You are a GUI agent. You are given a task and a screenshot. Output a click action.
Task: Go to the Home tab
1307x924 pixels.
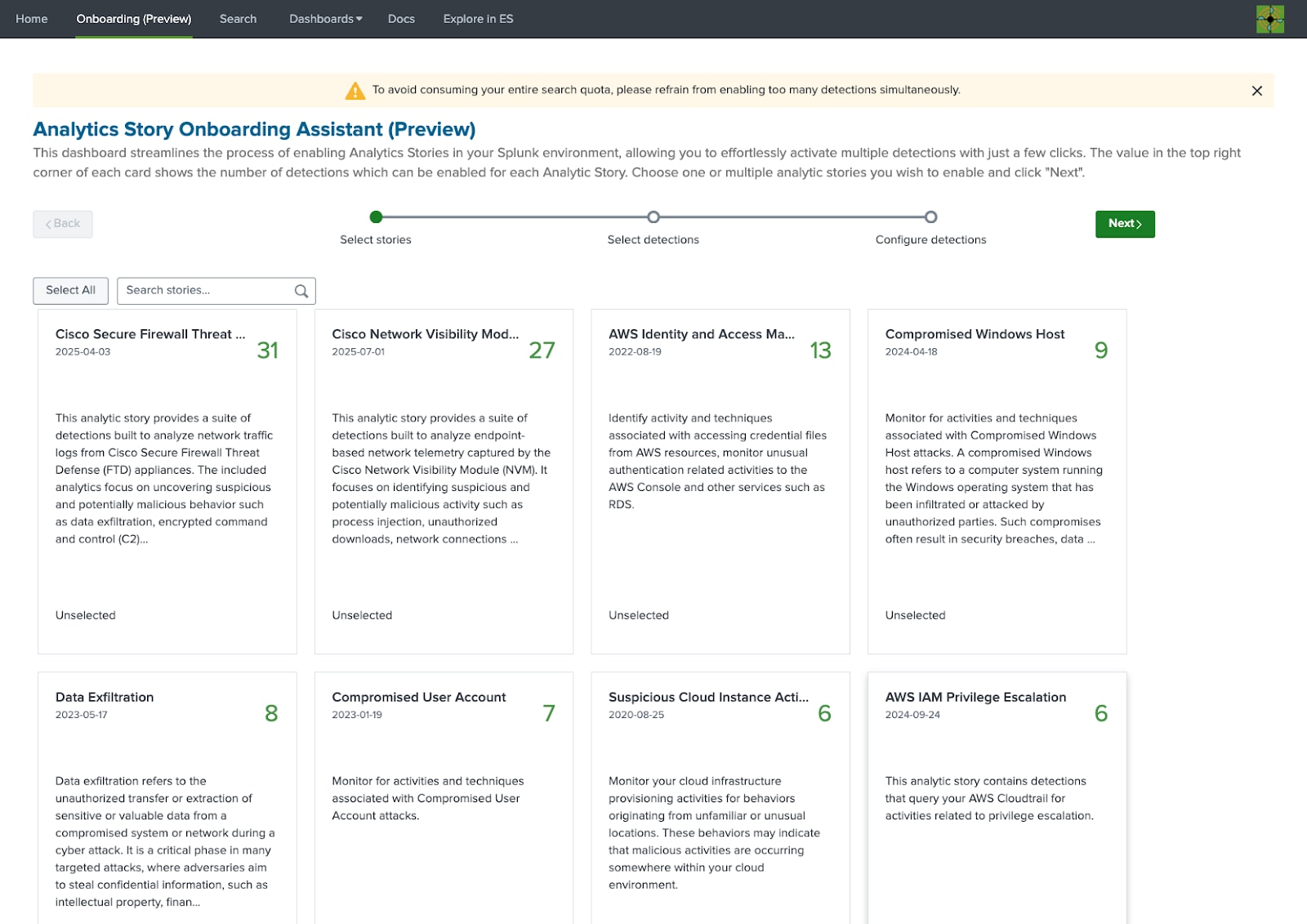coord(32,19)
